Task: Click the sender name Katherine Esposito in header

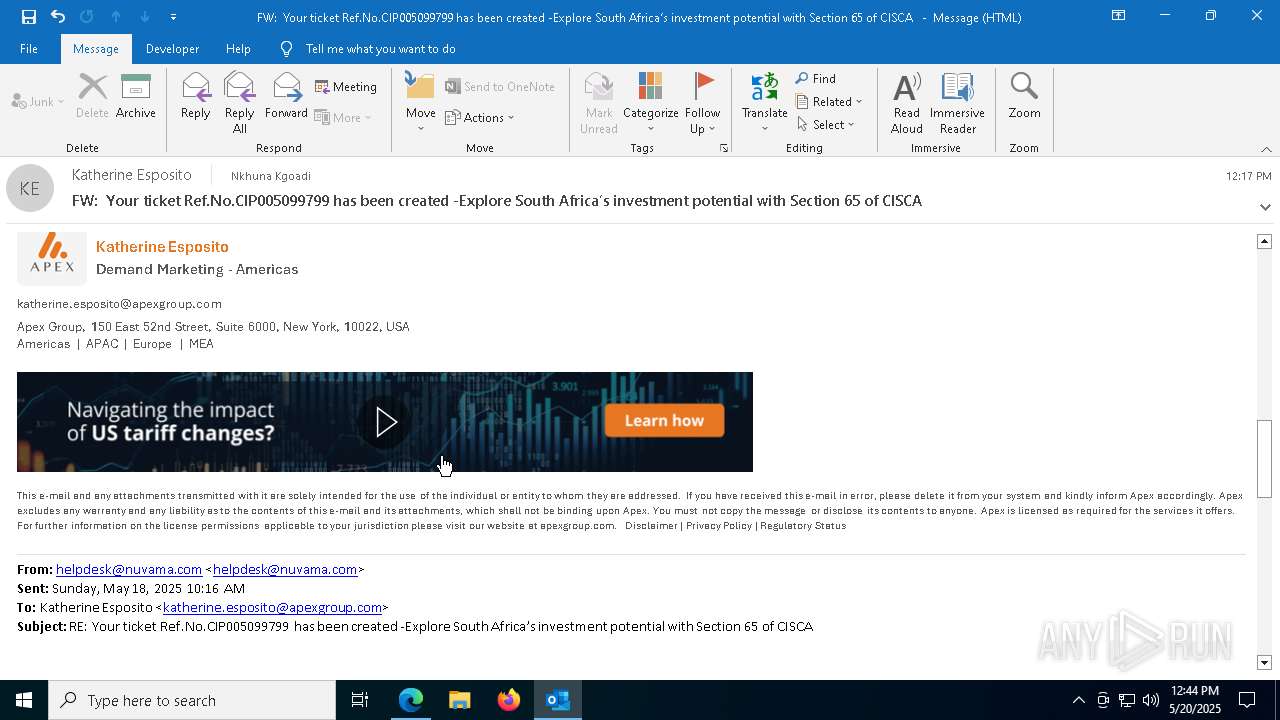Action: (x=132, y=175)
